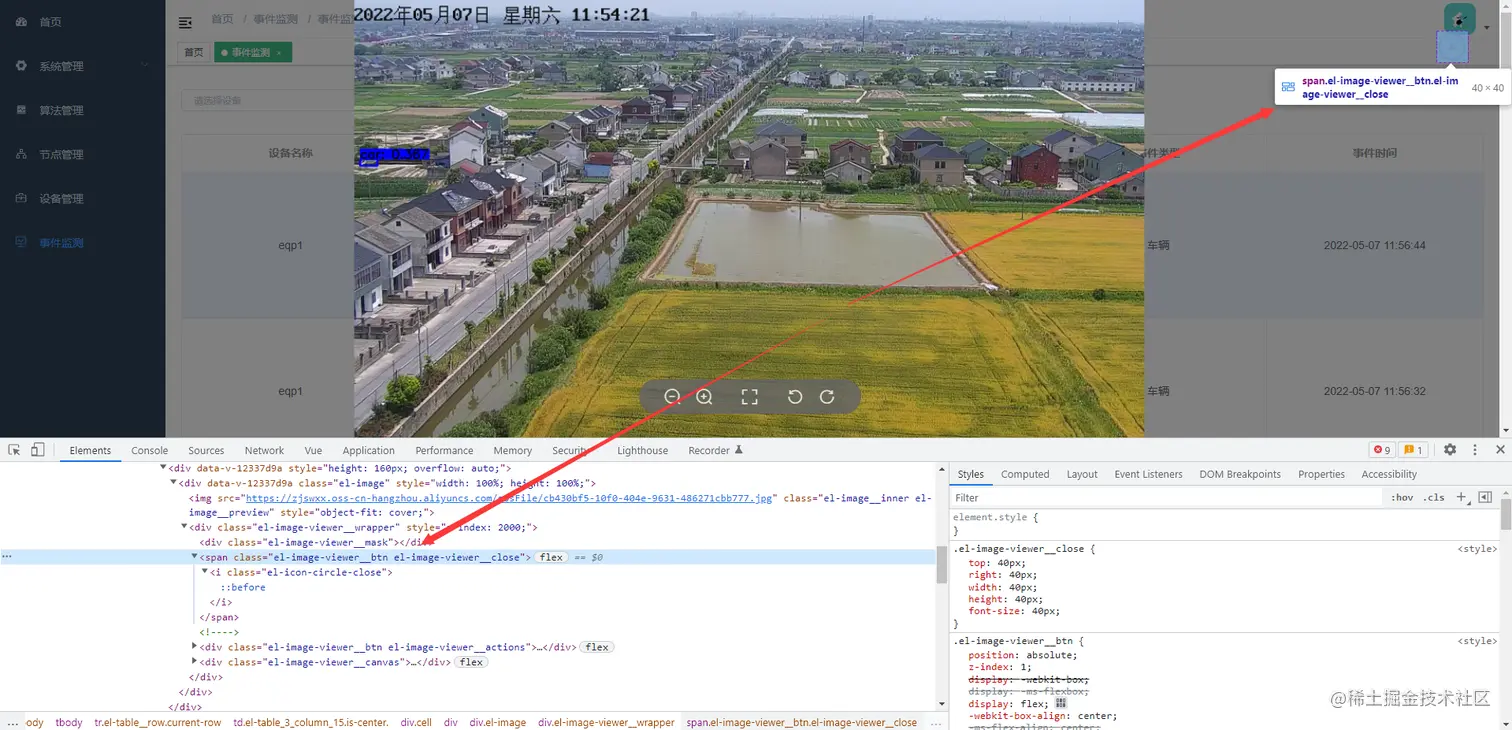Switch to the Computed styles tab
This screenshot has width=1512, height=730.
point(1025,474)
